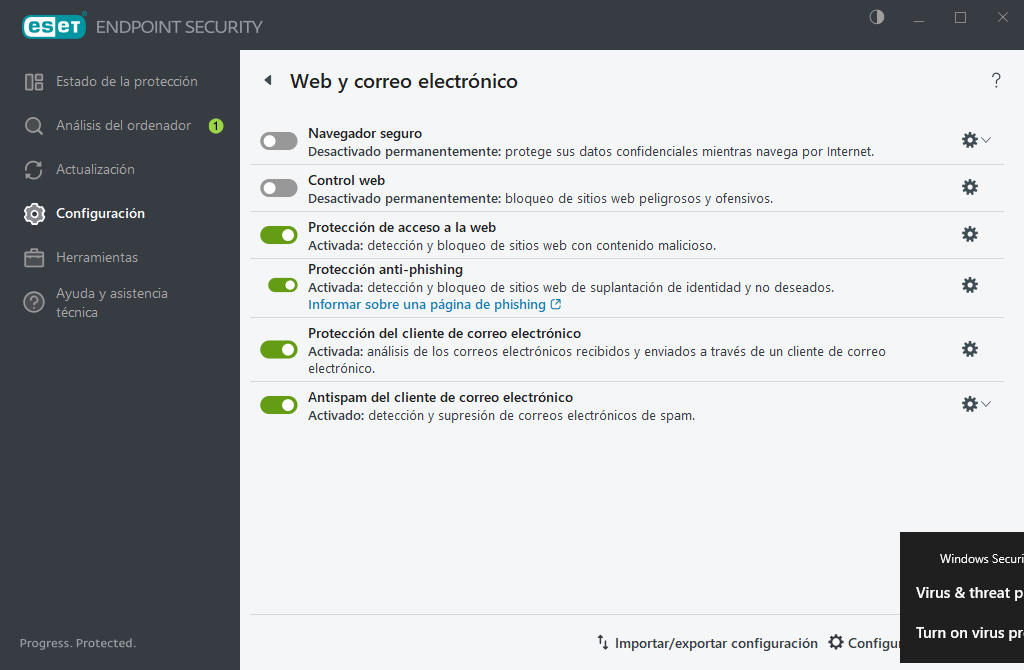Open Ayuda y asistencia técnica section
Image resolution: width=1024 pixels, height=670 pixels.
click(x=112, y=302)
